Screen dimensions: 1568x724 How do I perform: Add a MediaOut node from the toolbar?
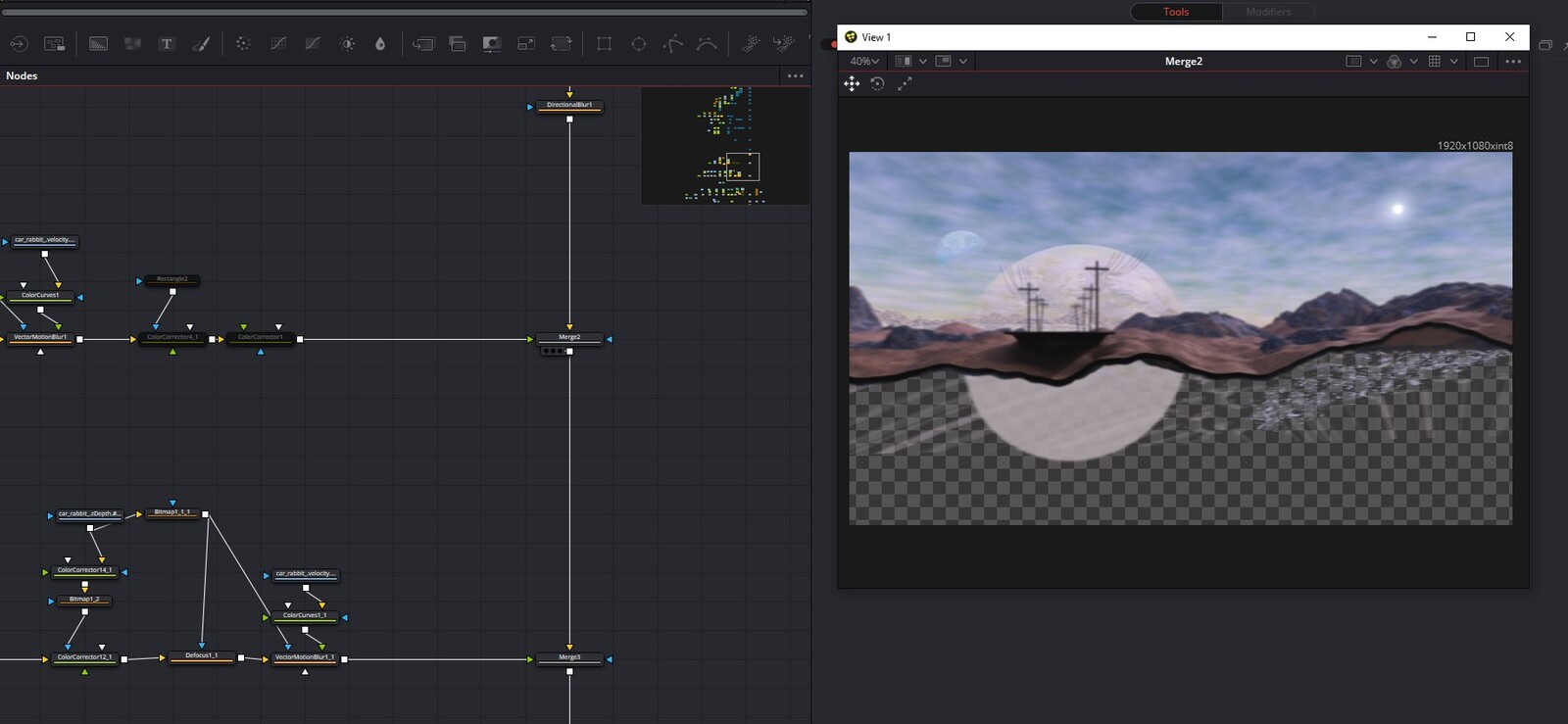coord(55,44)
